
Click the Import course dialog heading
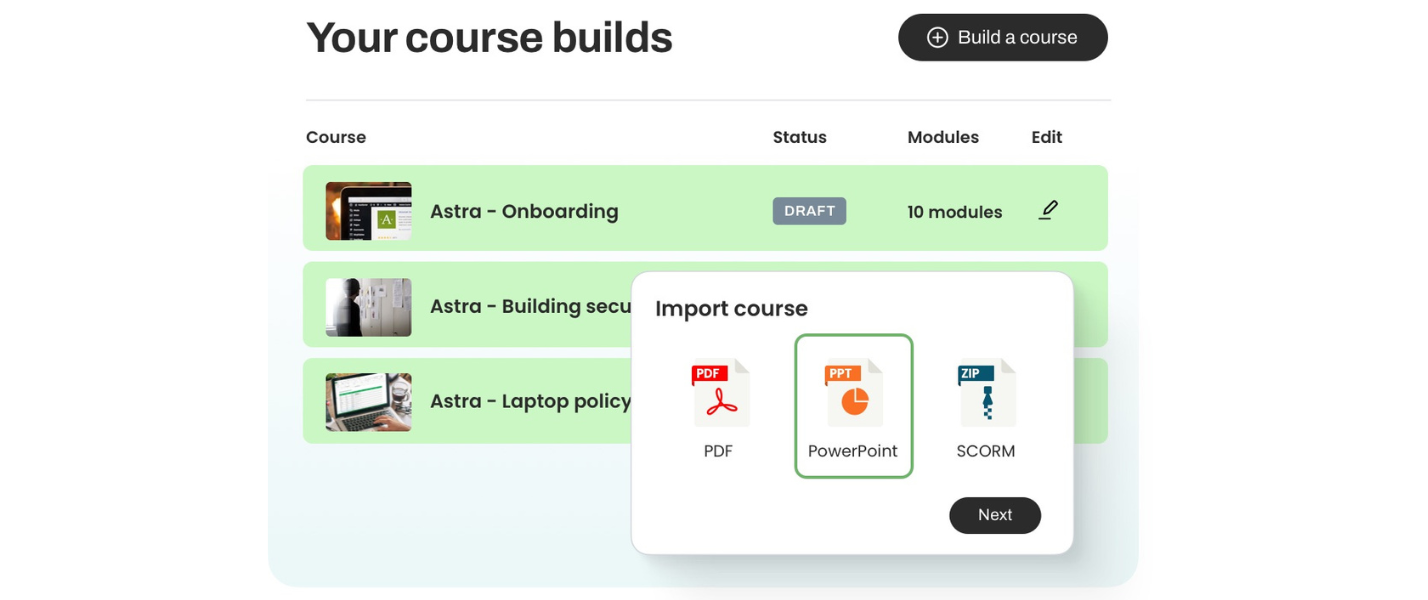coord(731,308)
